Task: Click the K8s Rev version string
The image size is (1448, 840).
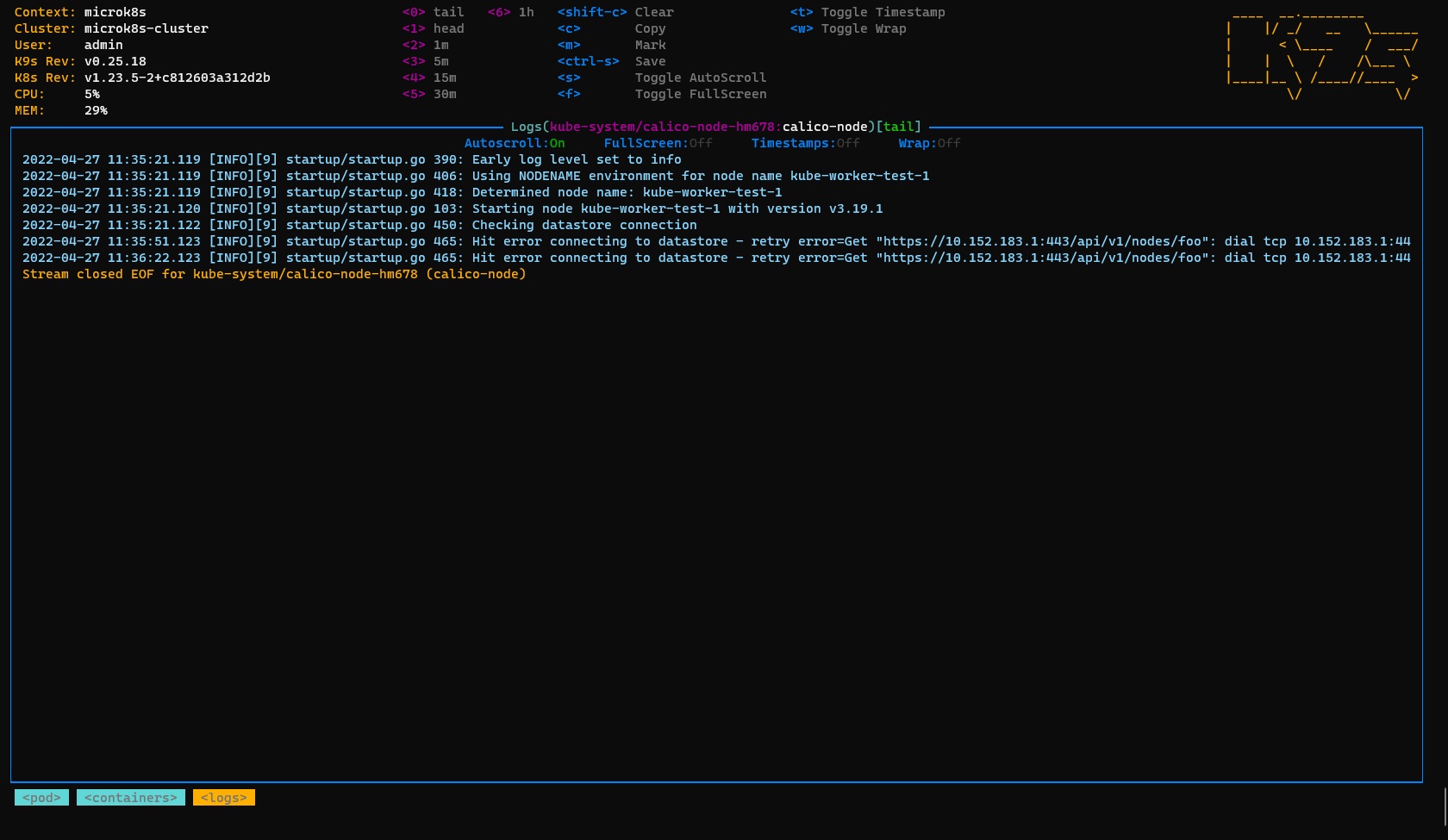Action: click(178, 78)
